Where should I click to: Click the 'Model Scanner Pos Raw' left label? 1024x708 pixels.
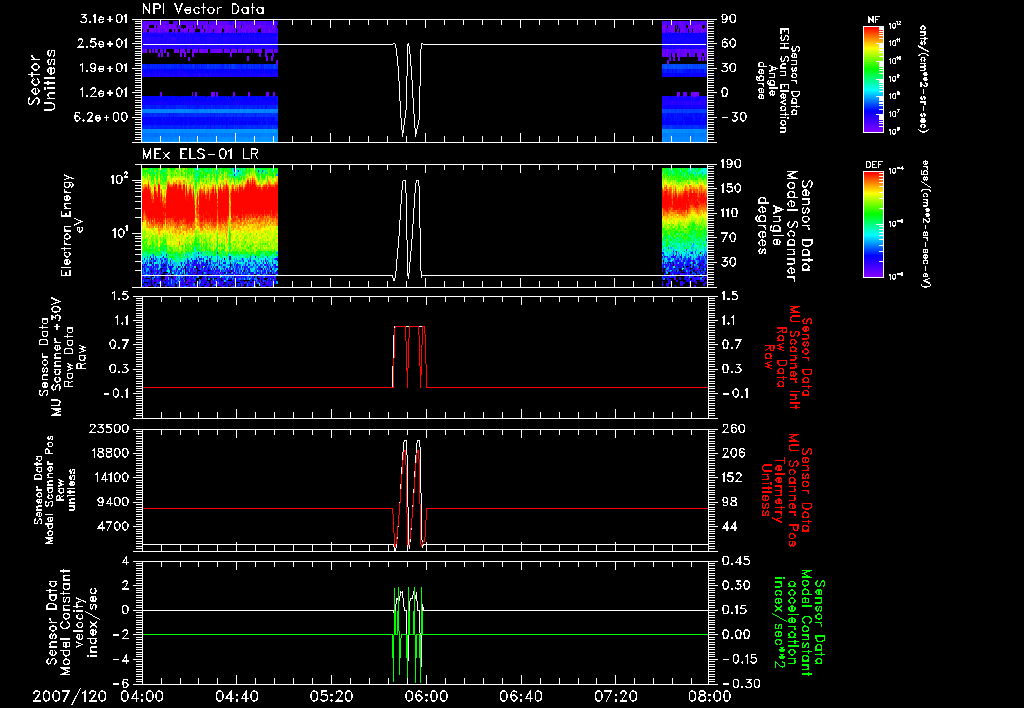tap(55, 490)
